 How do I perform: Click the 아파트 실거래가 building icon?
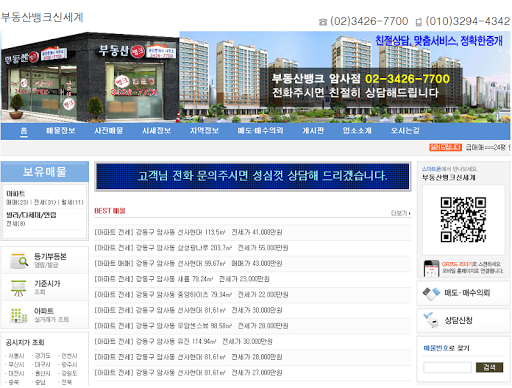(x=19, y=315)
